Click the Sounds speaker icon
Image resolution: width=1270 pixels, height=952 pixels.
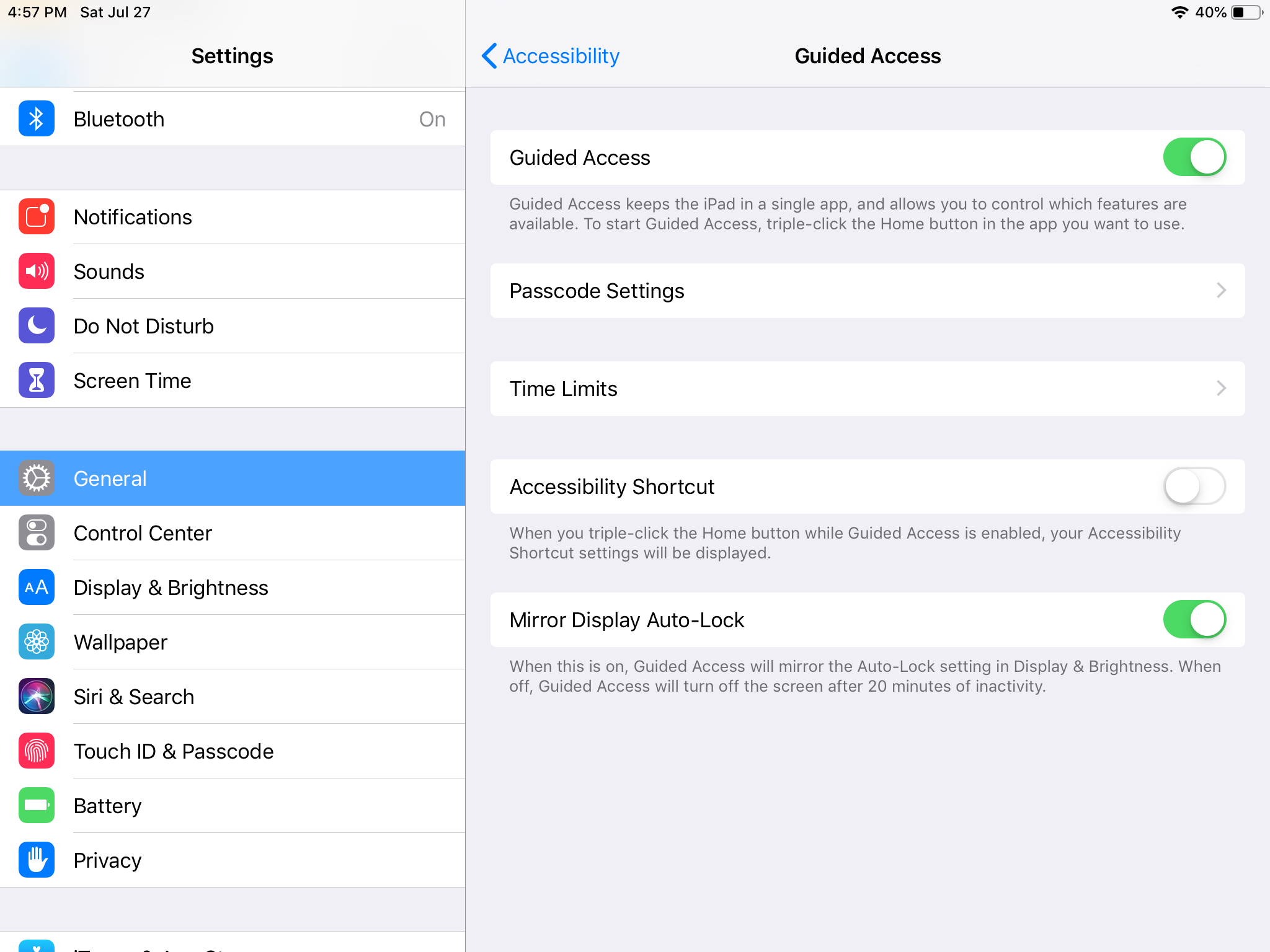point(37,271)
